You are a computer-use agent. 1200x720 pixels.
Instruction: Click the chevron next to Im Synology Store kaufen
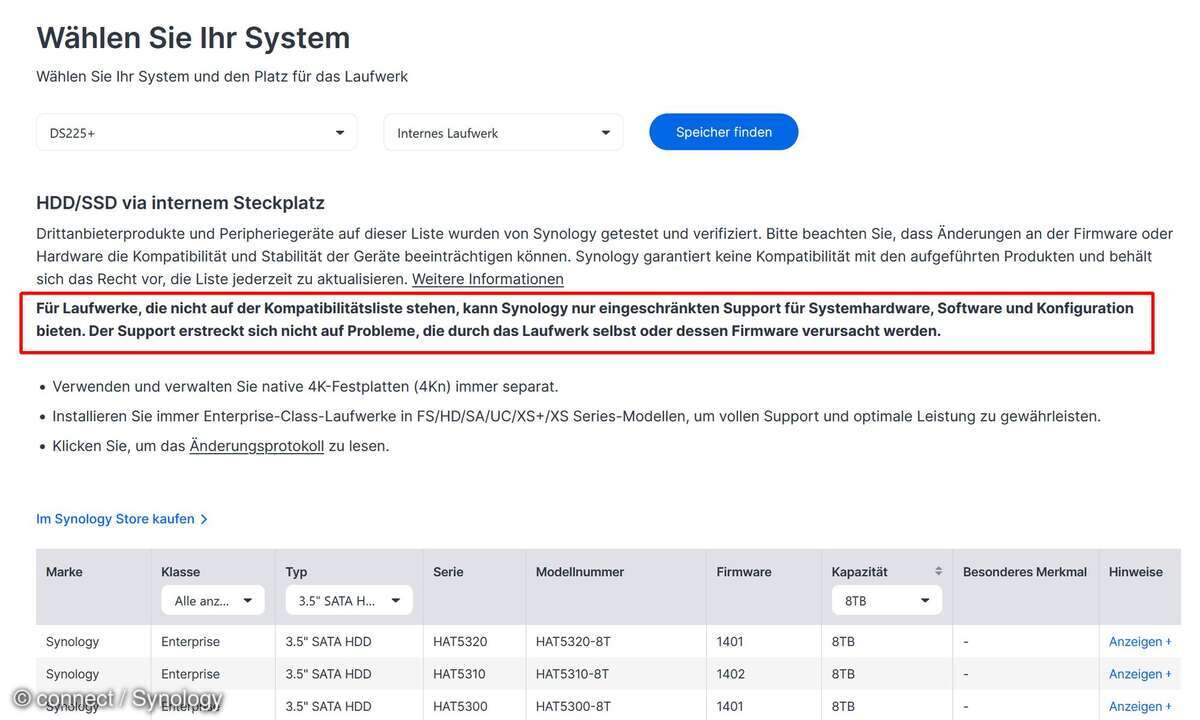(x=204, y=518)
